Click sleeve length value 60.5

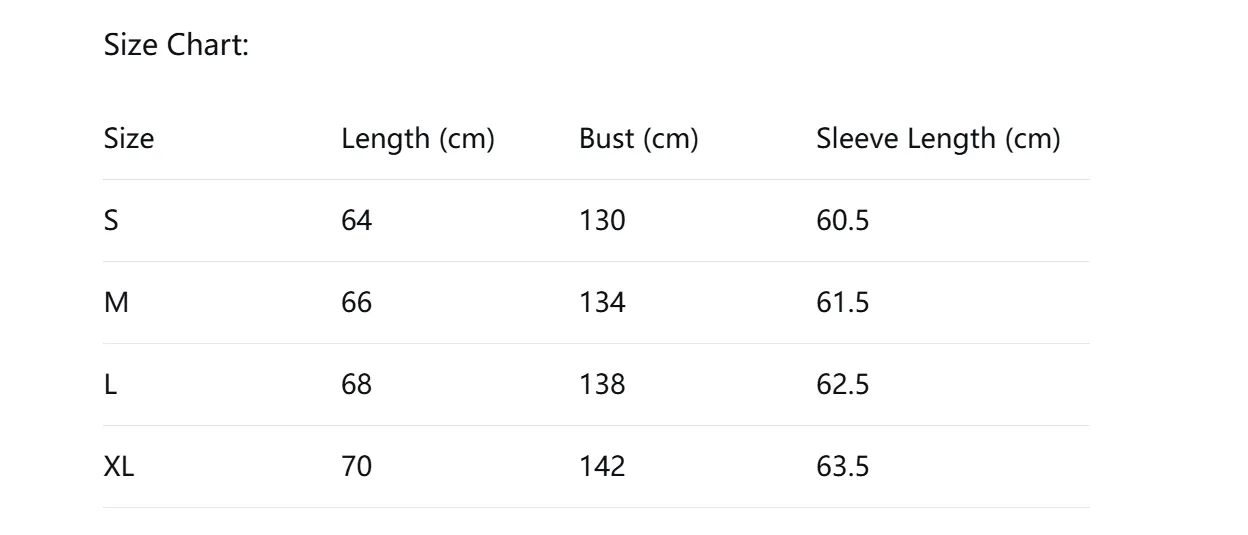tap(842, 221)
